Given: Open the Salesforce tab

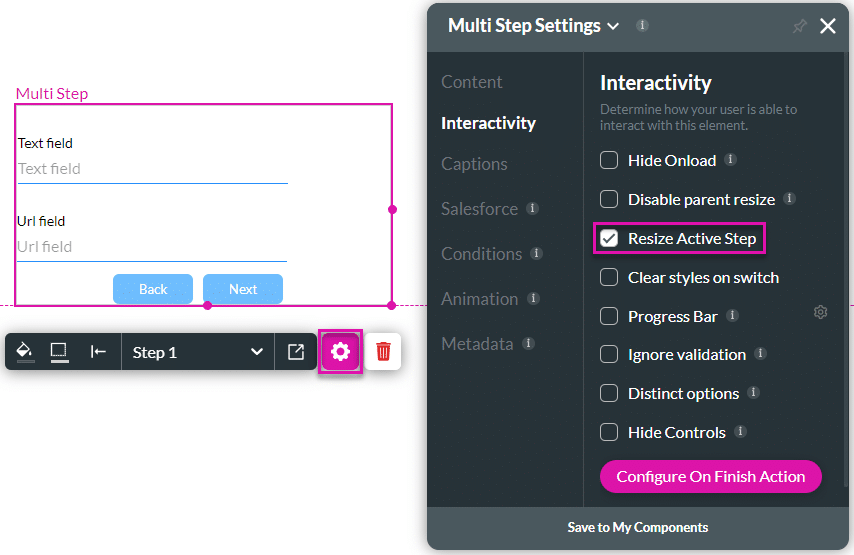Looking at the screenshot, I should [x=479, y=209].
